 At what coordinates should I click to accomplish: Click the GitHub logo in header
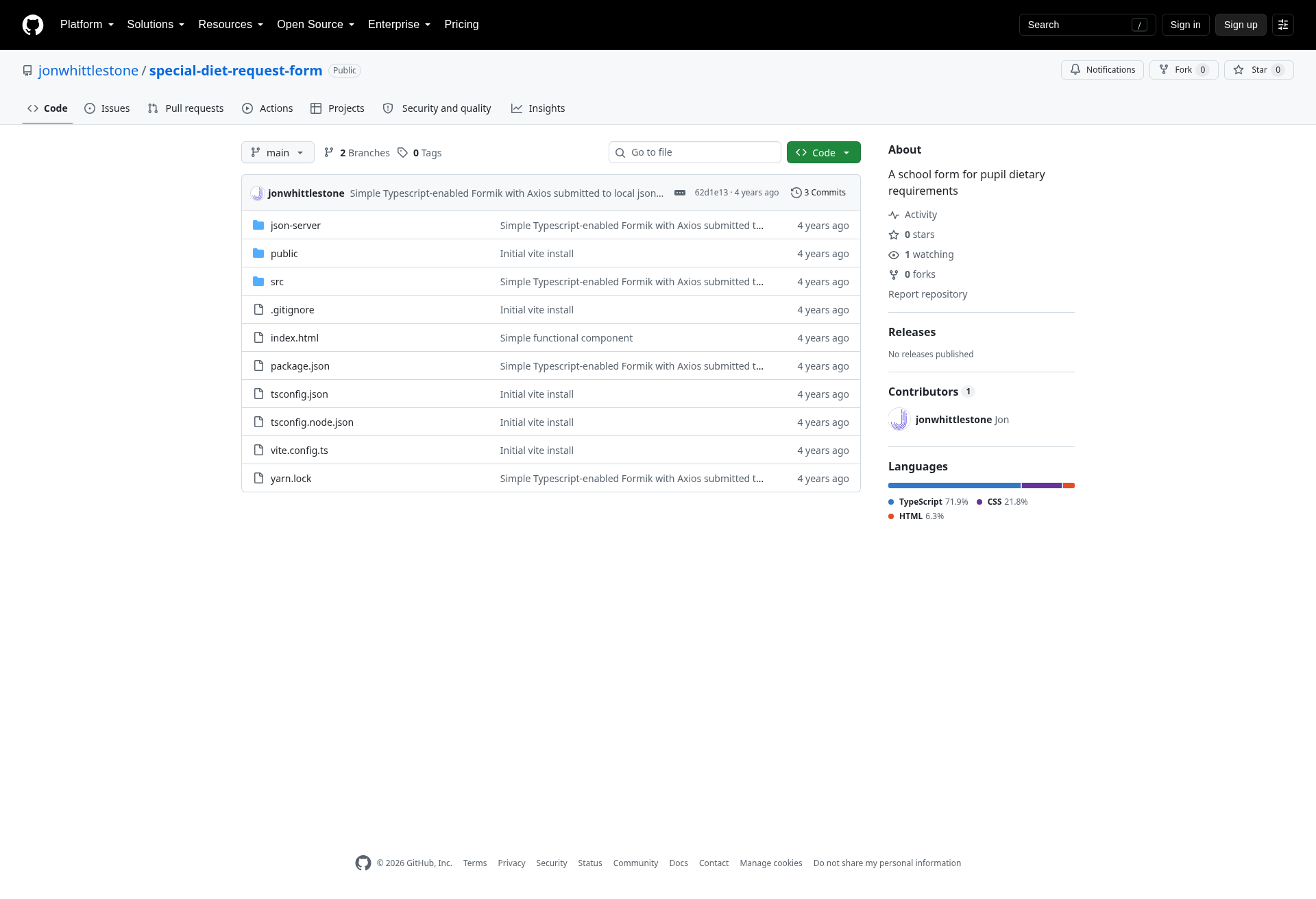33,25
